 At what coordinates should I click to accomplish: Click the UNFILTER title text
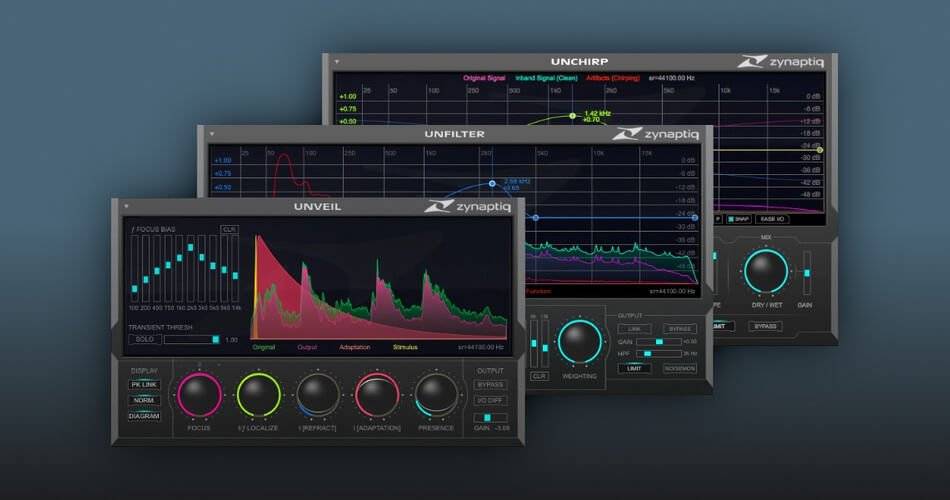click(454, 134)
